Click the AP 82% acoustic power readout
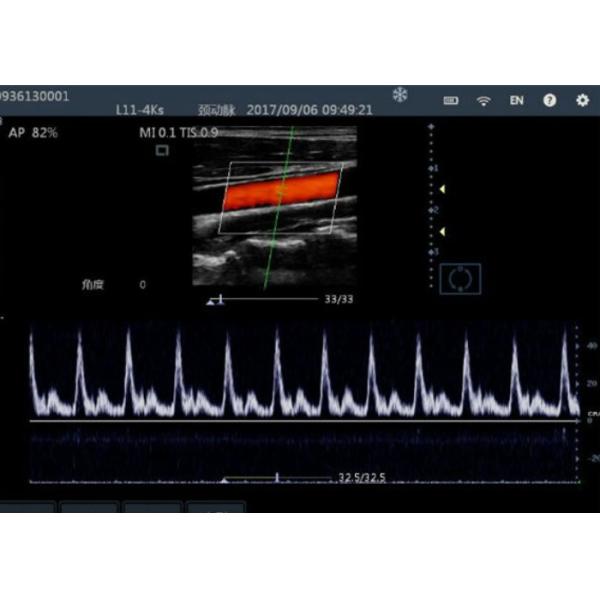 click(33, 133)
